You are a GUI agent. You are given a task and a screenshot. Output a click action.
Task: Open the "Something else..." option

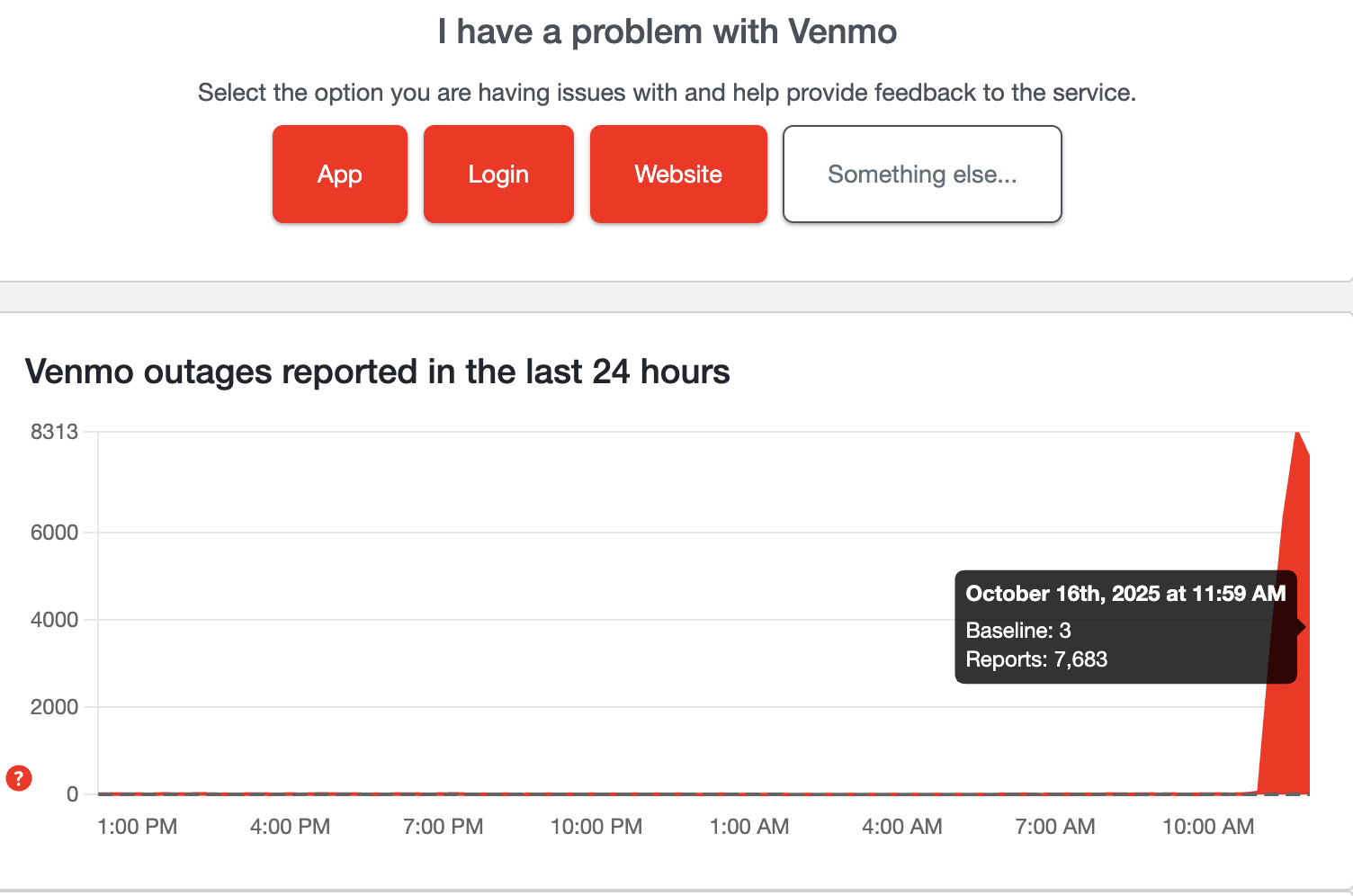922,175
